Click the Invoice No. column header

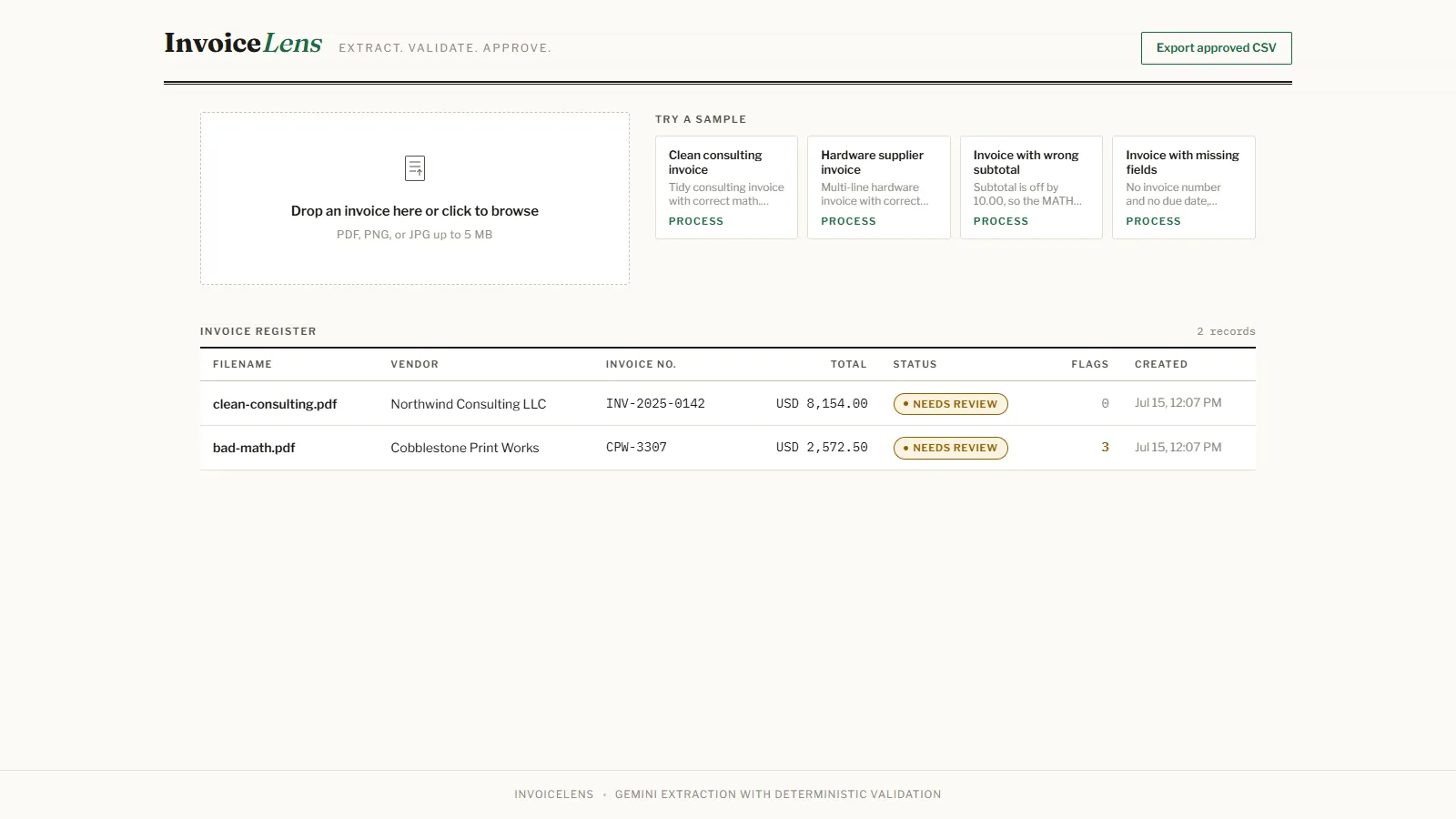pyautogui.click(x=641, y=364)
